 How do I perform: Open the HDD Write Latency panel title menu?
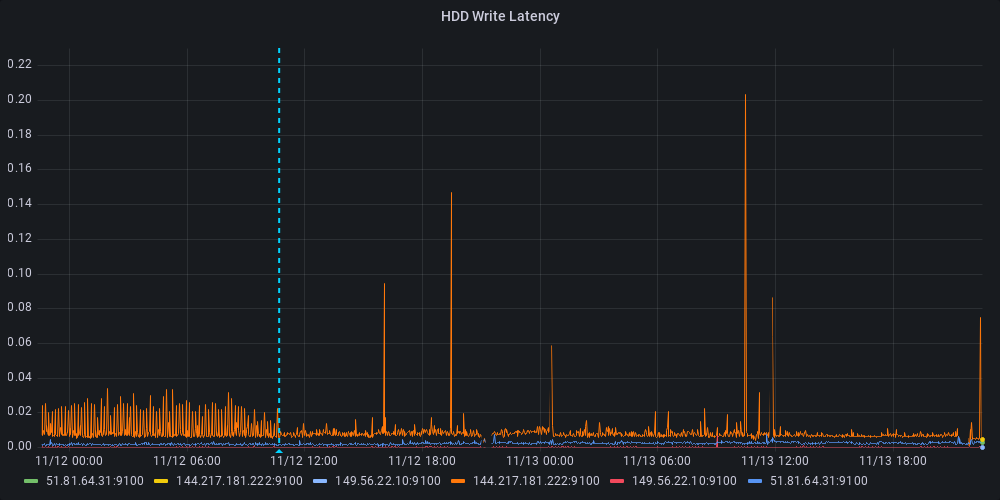pyautogui.click(x=500, y=17)
